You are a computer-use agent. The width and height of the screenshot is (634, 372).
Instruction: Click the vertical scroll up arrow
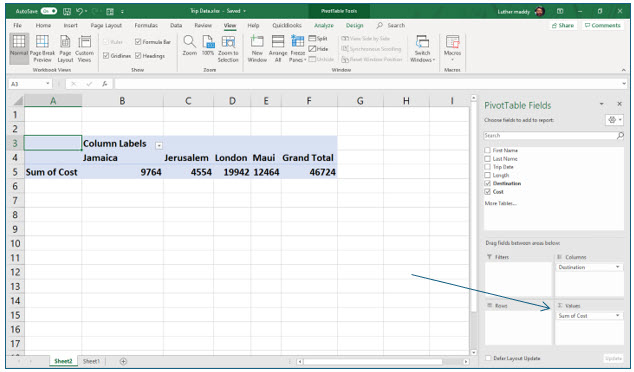[473, 98]
